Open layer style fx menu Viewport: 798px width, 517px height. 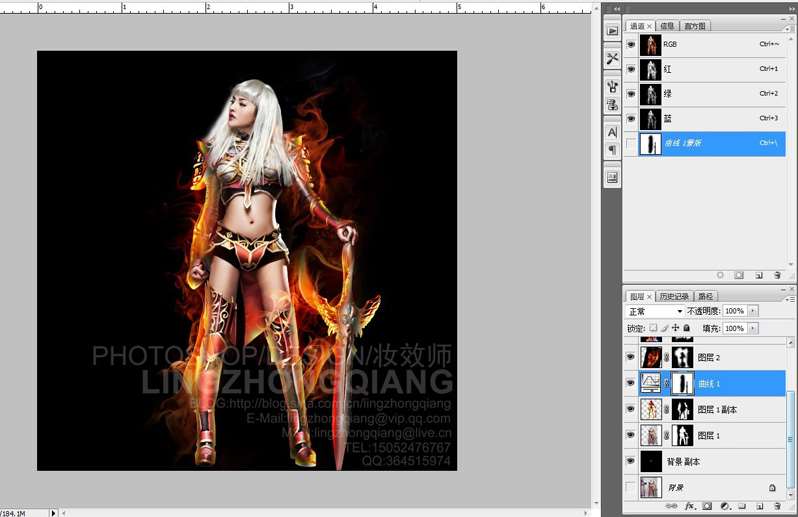(x=690, y=506)
